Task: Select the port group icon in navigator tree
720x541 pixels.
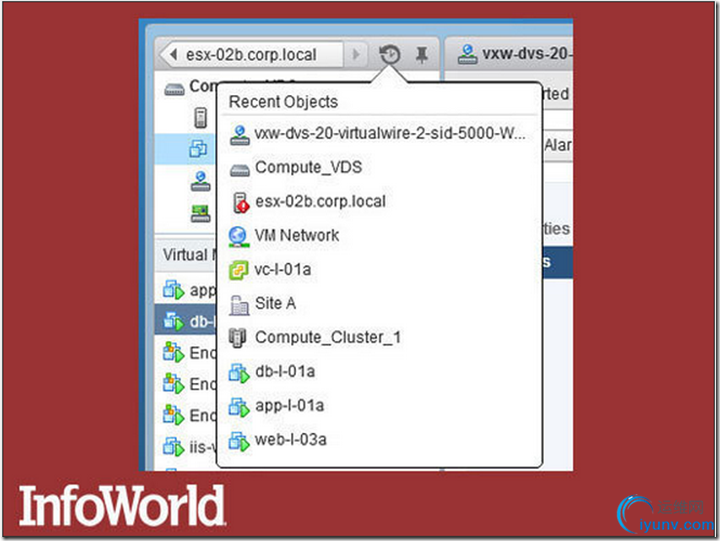Action: point(201,181)
